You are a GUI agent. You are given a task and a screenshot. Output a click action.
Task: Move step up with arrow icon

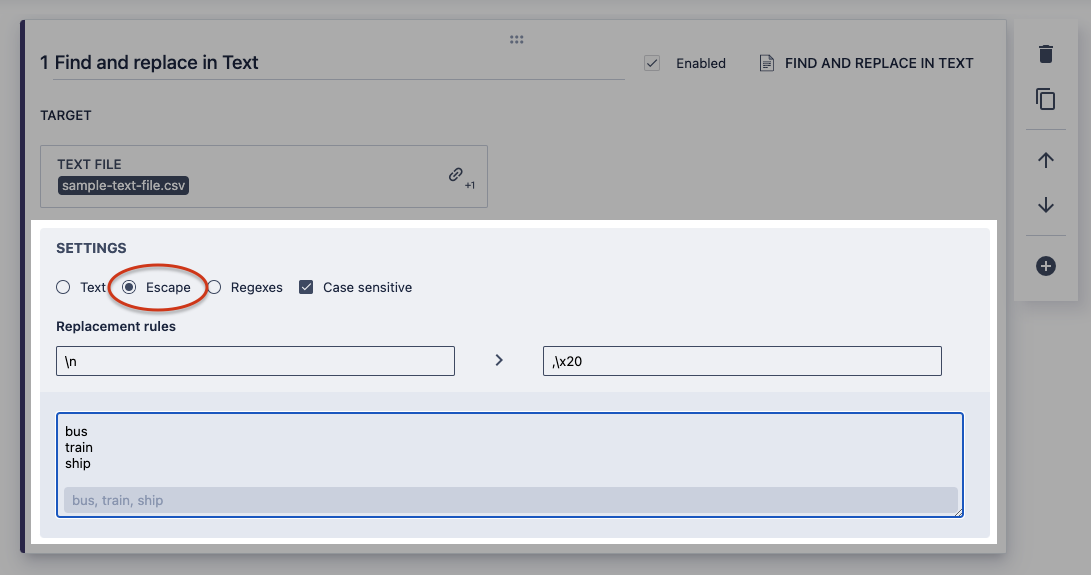coord(1046,160)
